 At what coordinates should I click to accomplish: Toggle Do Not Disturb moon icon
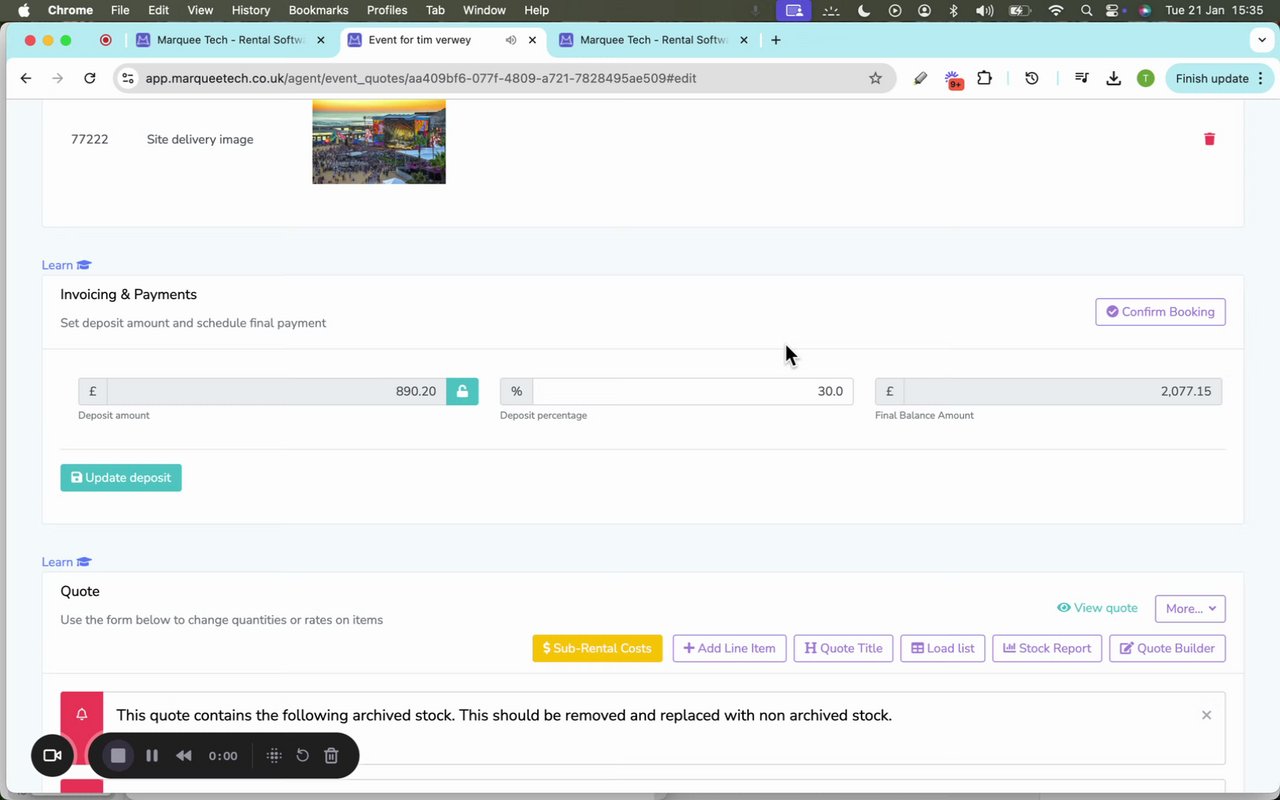click(864, 10)
